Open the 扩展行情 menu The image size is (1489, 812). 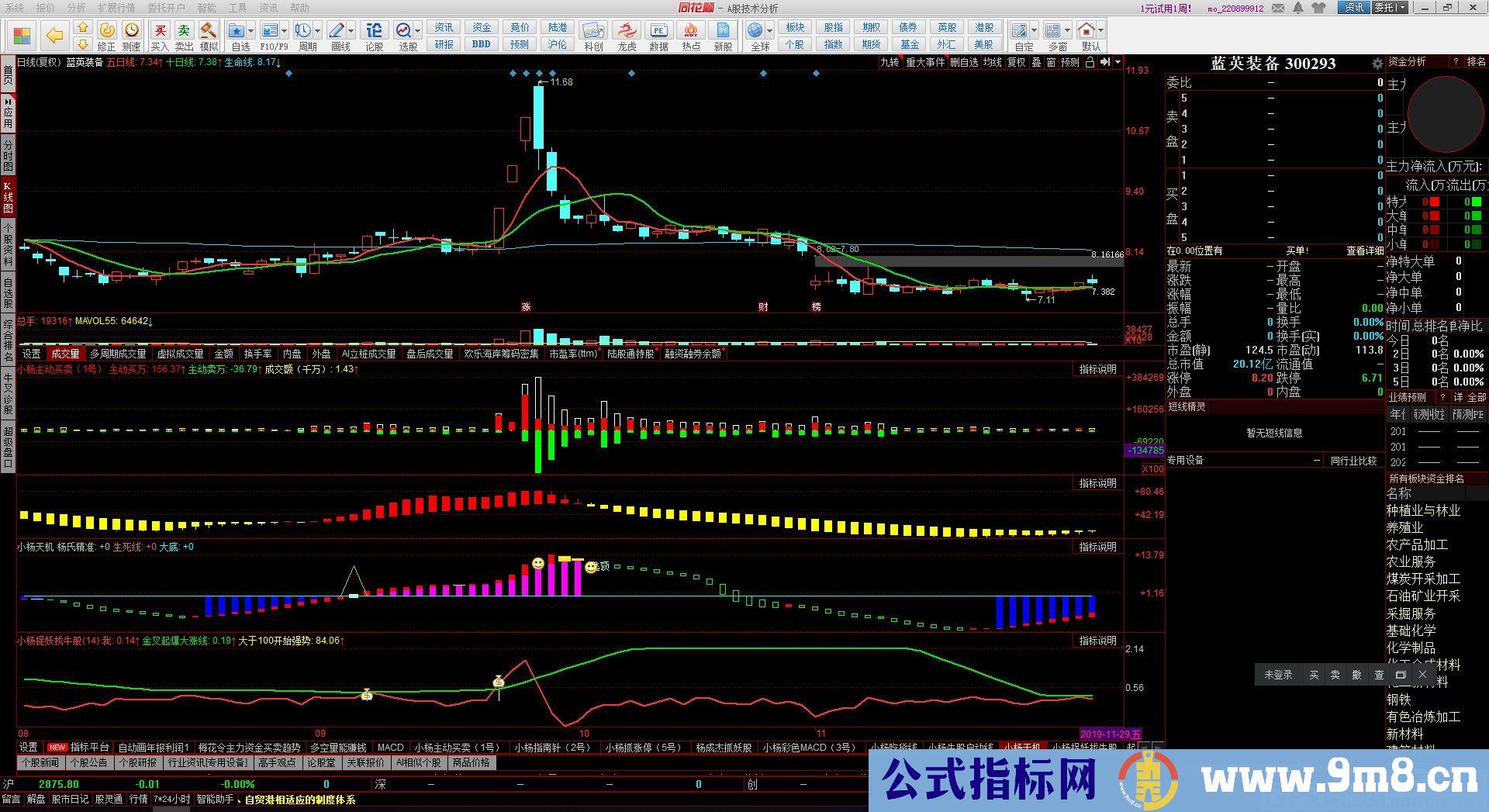(116, 8)
